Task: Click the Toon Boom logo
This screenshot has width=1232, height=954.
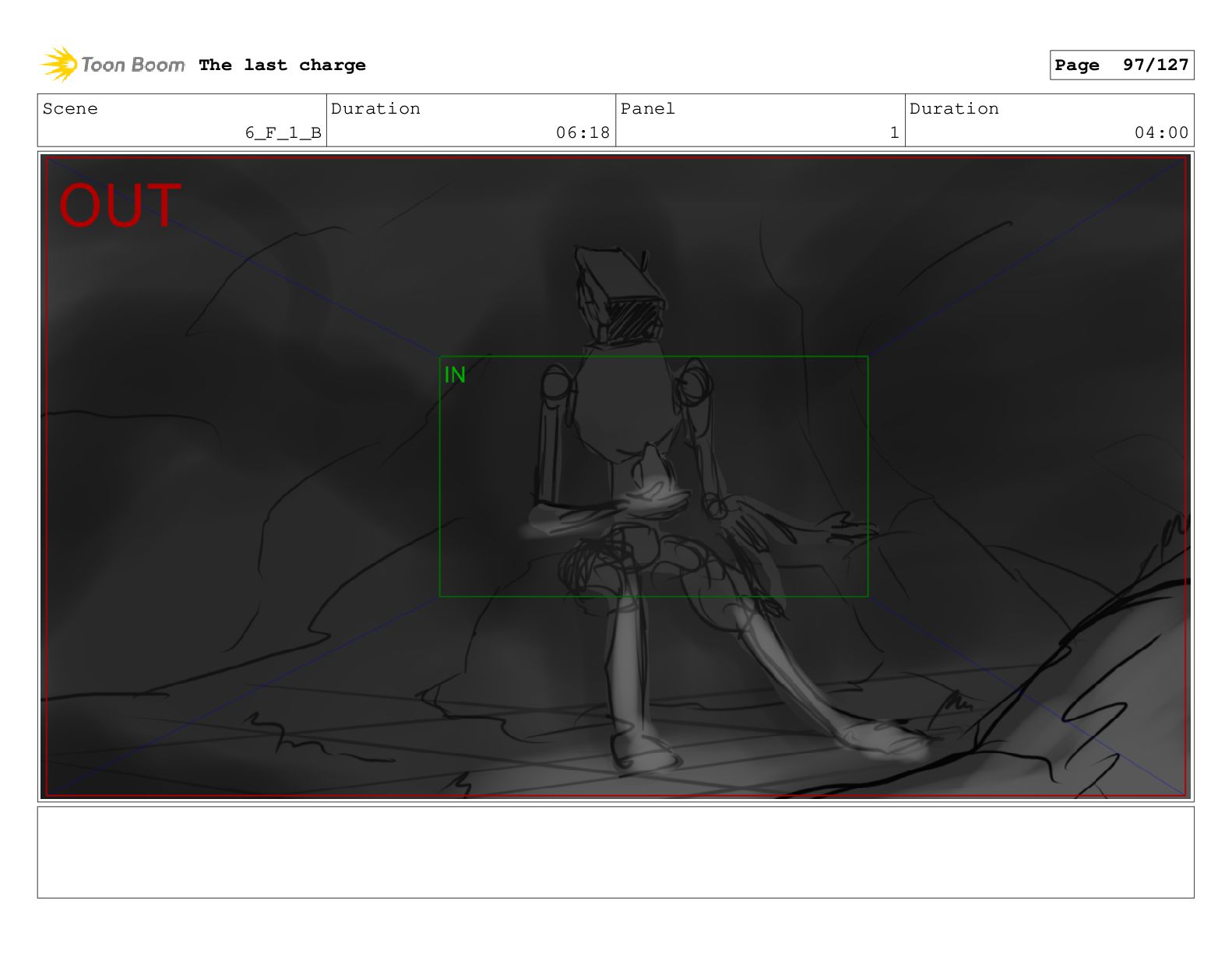Action: pyautogui.click(x=113, y=65)
